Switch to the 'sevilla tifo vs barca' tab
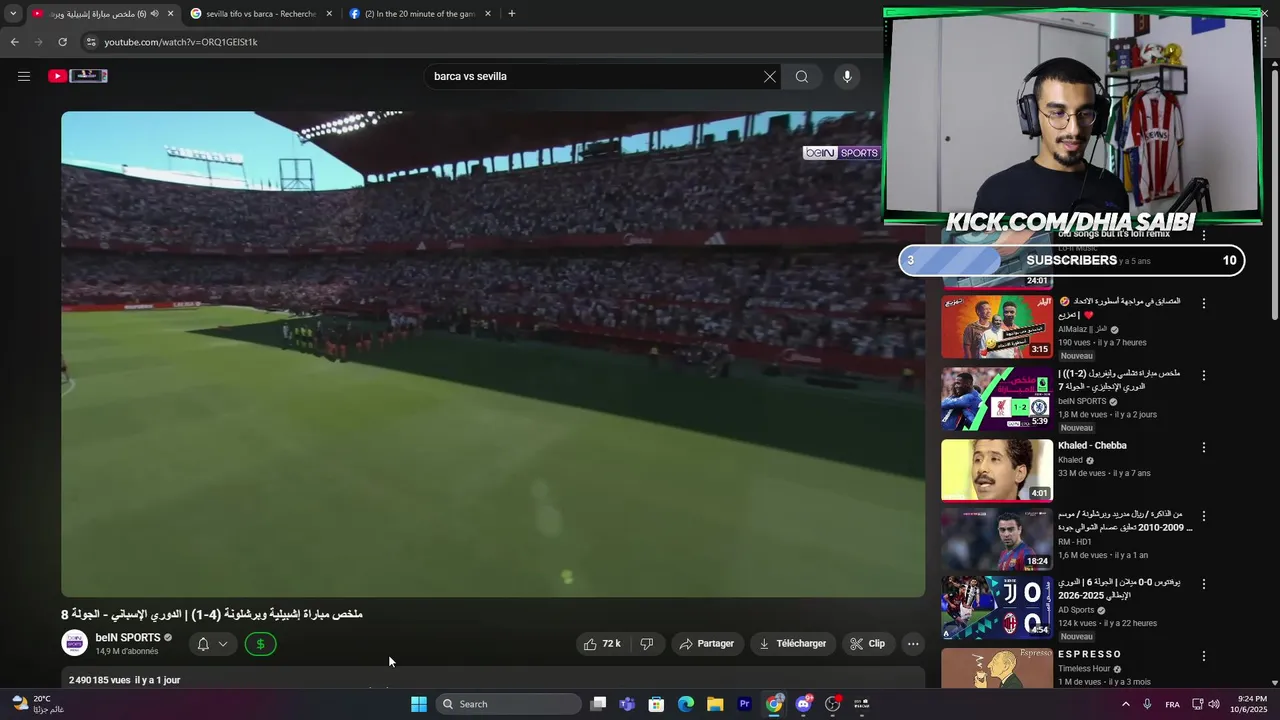This screenshot has width=1280, height=720. coord(262,14)
